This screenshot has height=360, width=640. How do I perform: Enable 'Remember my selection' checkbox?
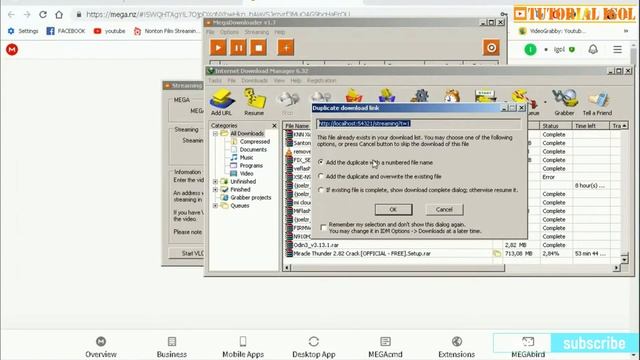(324, 227)
